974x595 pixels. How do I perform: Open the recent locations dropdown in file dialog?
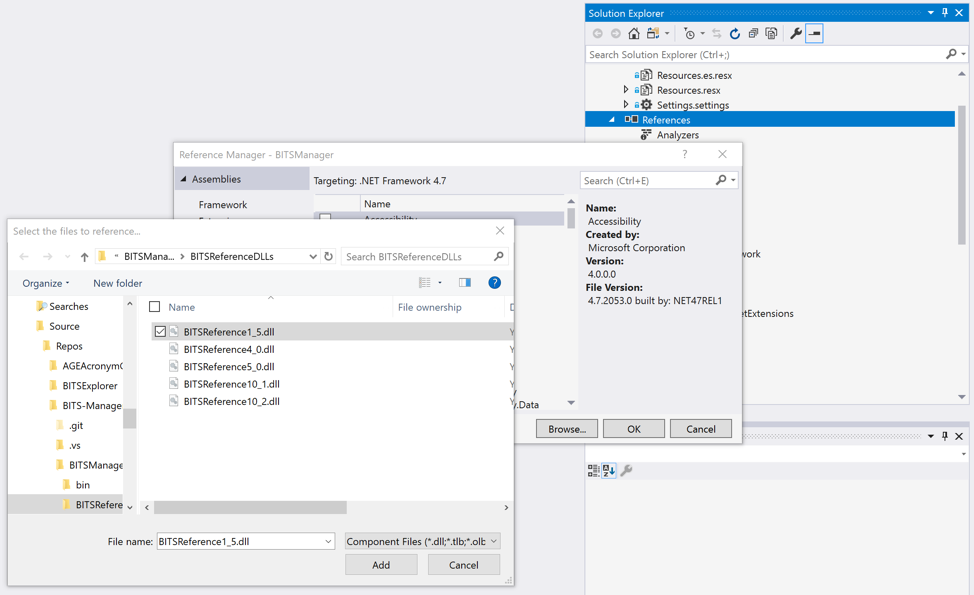point(66,257)
